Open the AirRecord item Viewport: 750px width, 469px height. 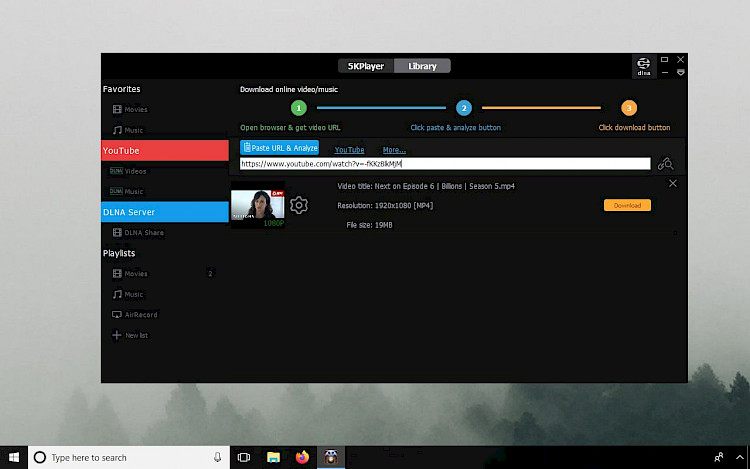[134, 315]
